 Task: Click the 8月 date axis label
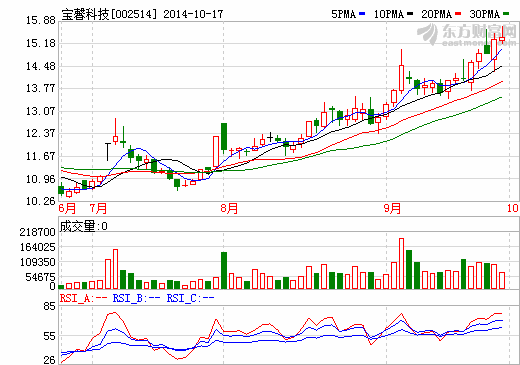tap(229, 209)
